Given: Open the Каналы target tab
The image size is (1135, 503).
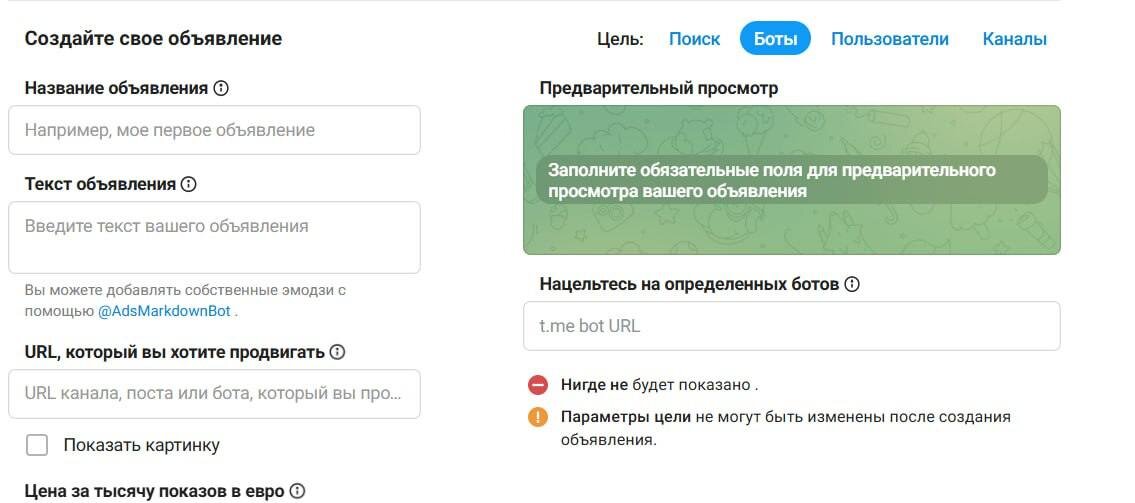Looking at the screenshot, I should pos(1014,39).
